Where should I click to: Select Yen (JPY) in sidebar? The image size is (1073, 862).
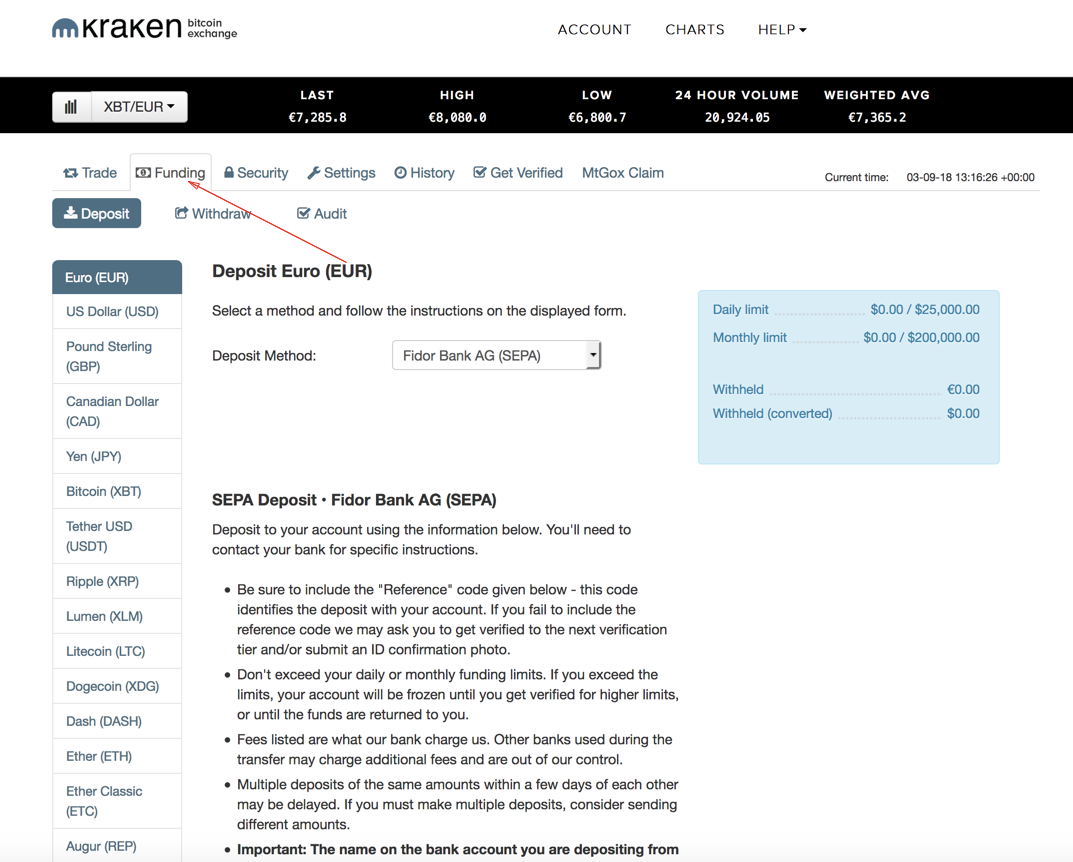click(x=117, y=456)
